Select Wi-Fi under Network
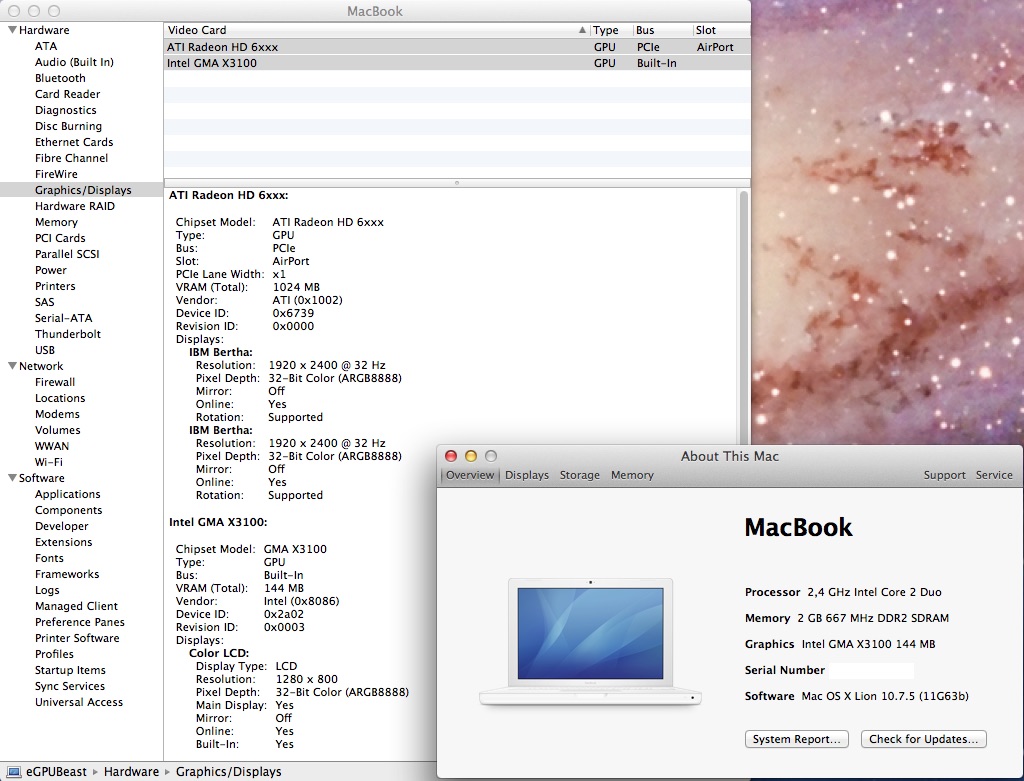Viewport: 1024px width, 781px height. click(48, 462)
